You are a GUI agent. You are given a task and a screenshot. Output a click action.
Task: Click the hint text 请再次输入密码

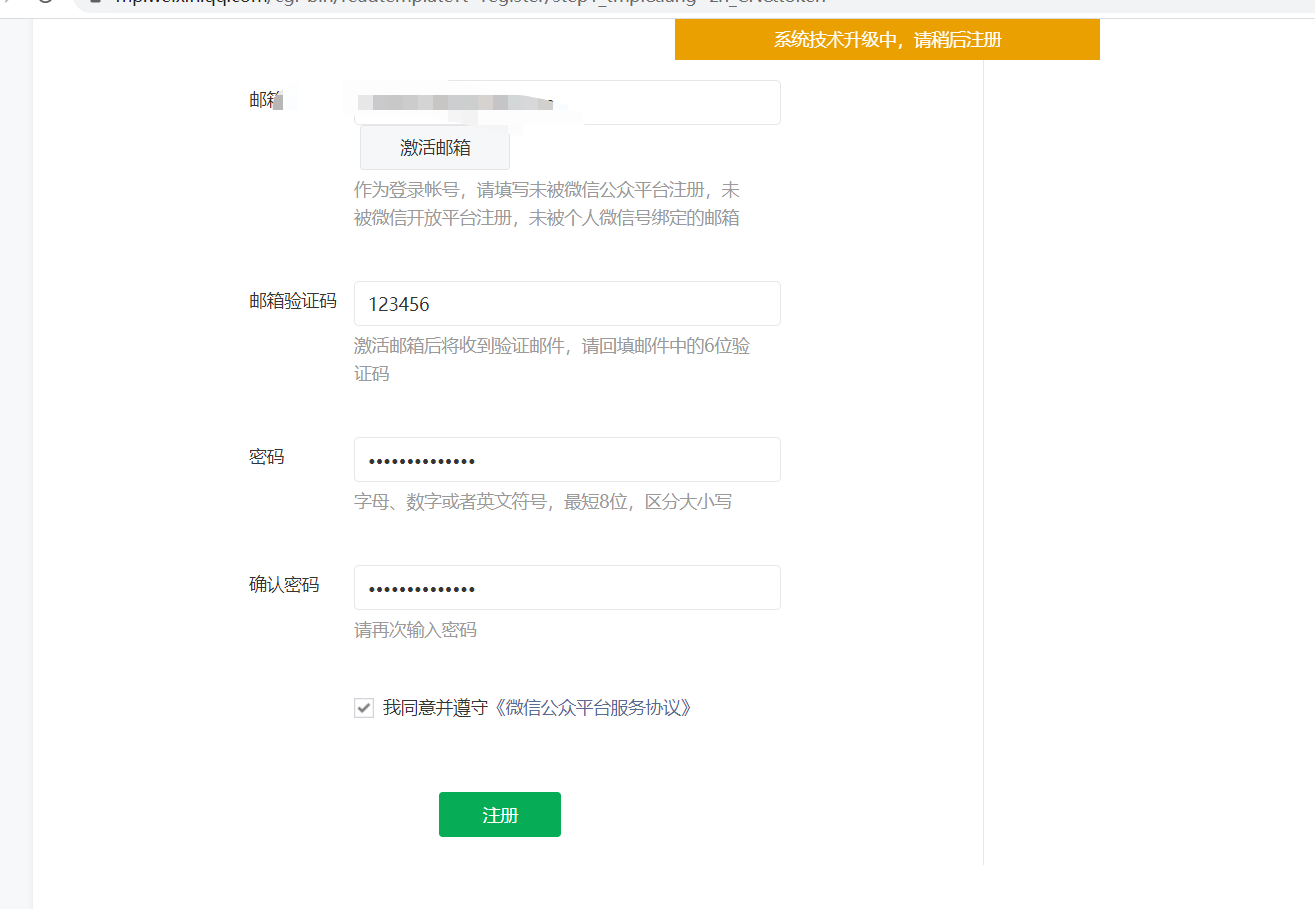pos(415,630)
